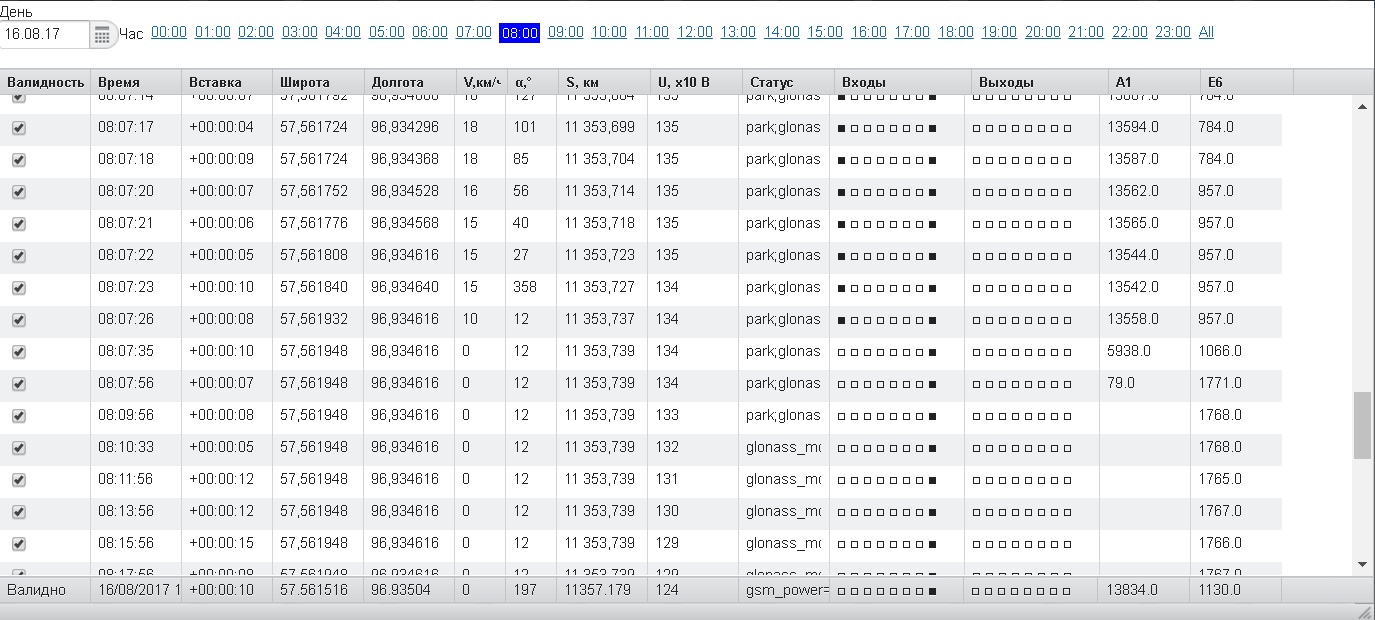
Task: Toggle validity checkbox for row 08:10:33
Action: (18, 448)
